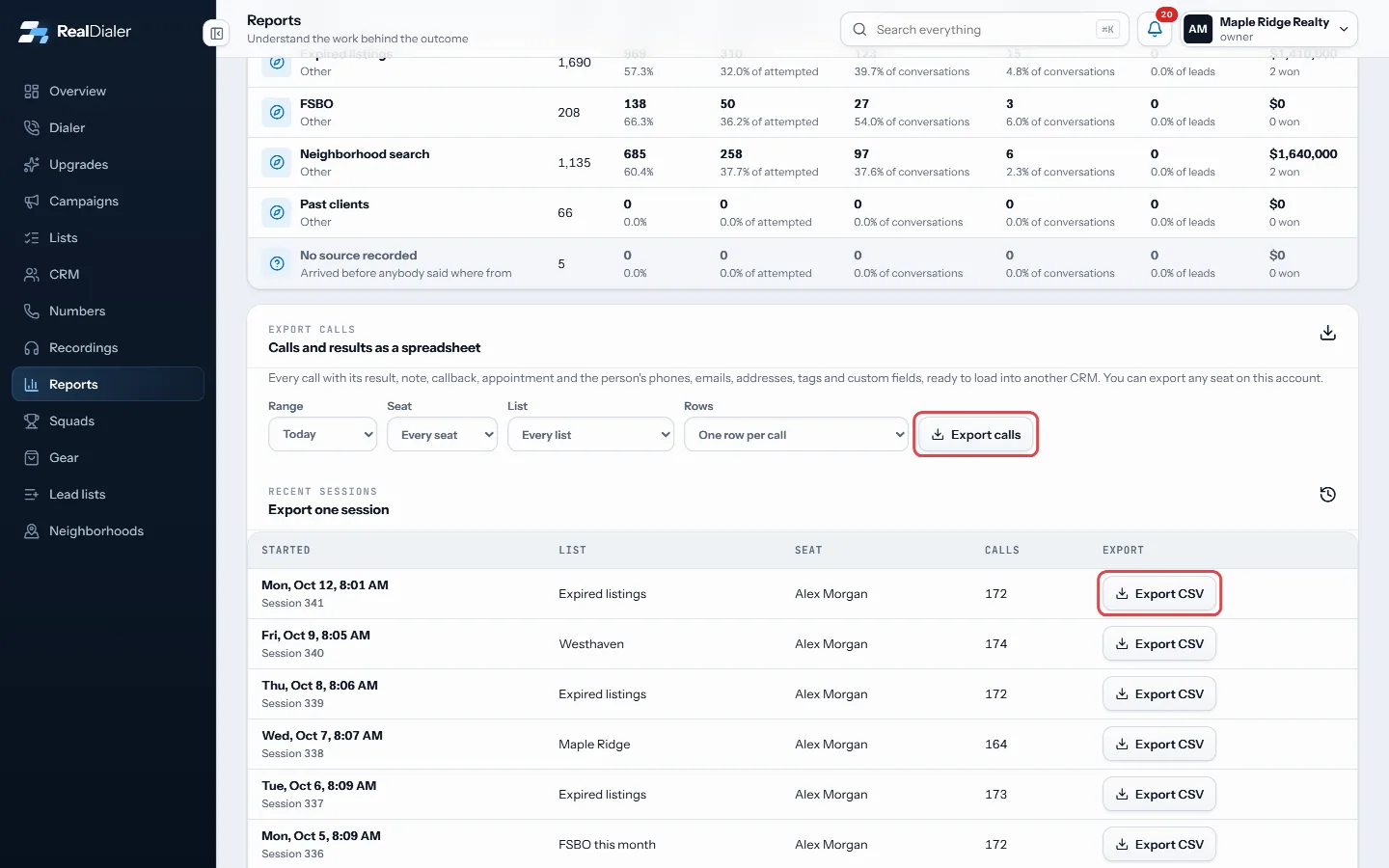
Task: Click the No source recorded question icon
Action: point(277,263)
